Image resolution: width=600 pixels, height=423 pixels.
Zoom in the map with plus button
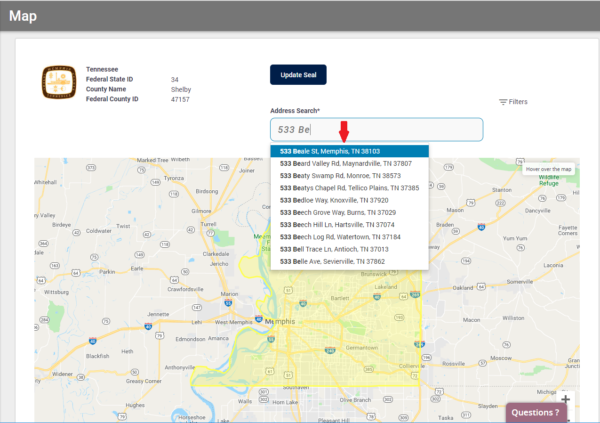pyautogui.click(x=566, y=399)
